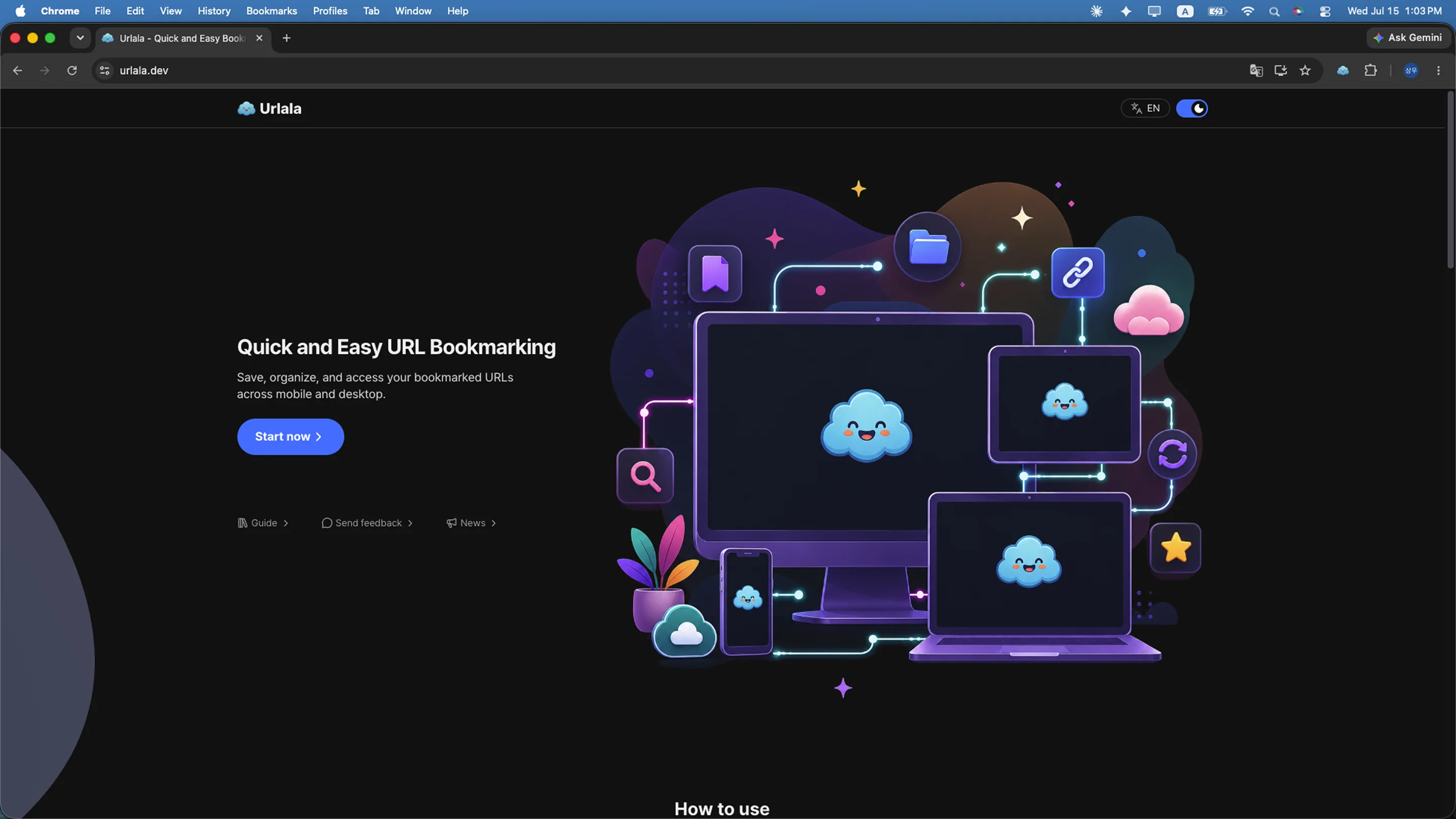Click the Guide link chevron arrow
The width and height of the screenshot is (1456, 819).
[286, 523]
